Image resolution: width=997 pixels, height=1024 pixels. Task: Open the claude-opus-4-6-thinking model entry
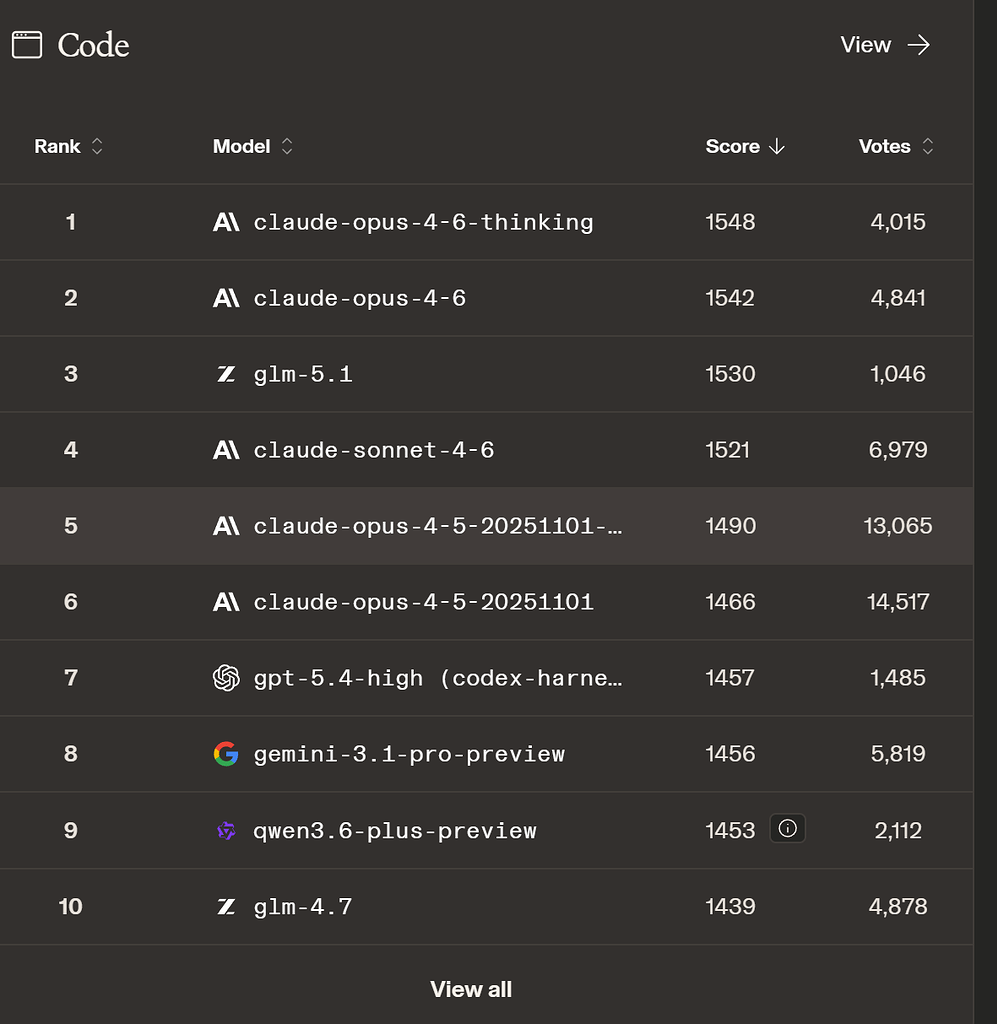pyautogui.click(x=423, y=223)
